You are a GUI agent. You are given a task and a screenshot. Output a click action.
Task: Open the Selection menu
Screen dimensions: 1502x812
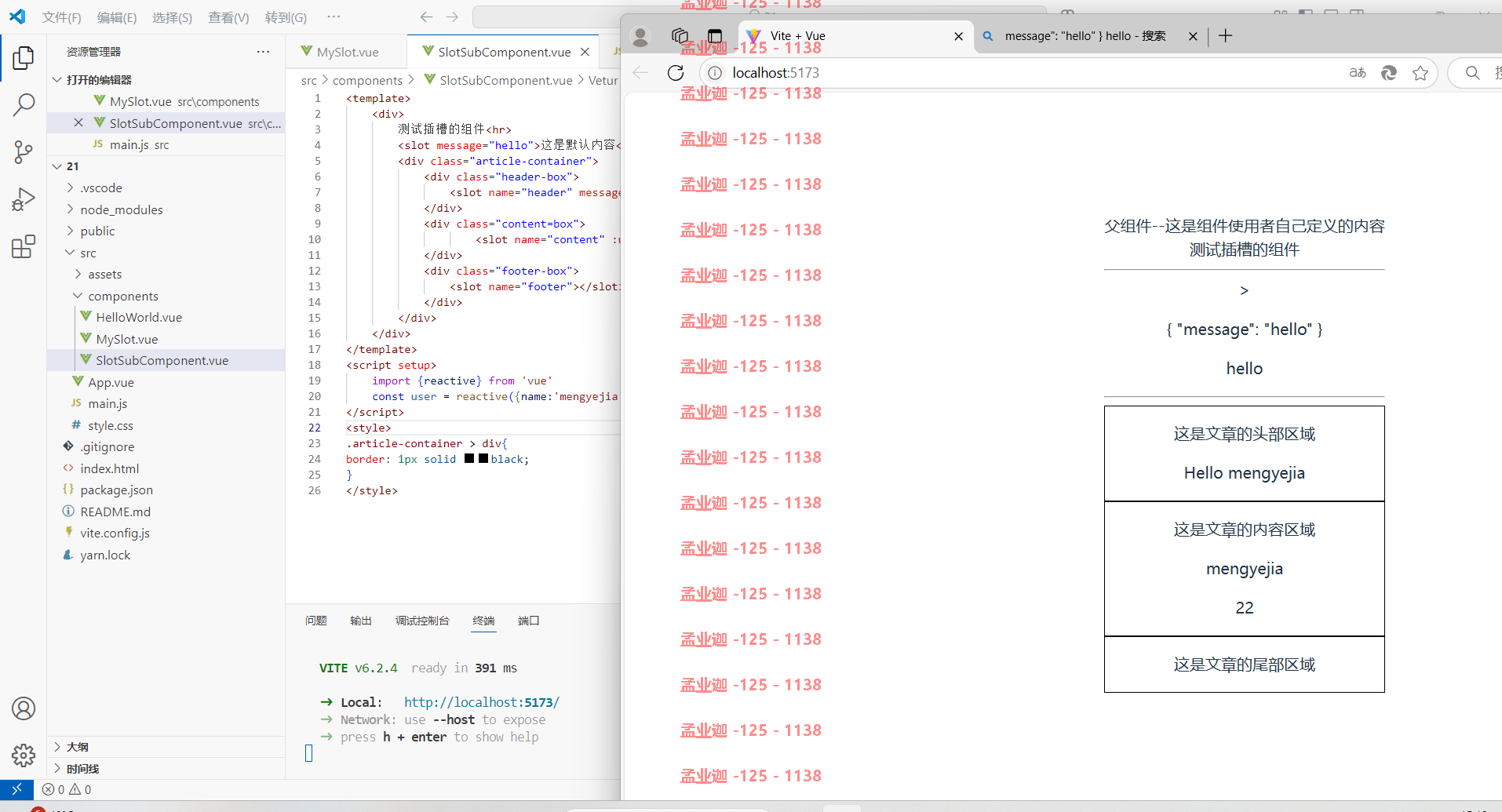point(172,17)
